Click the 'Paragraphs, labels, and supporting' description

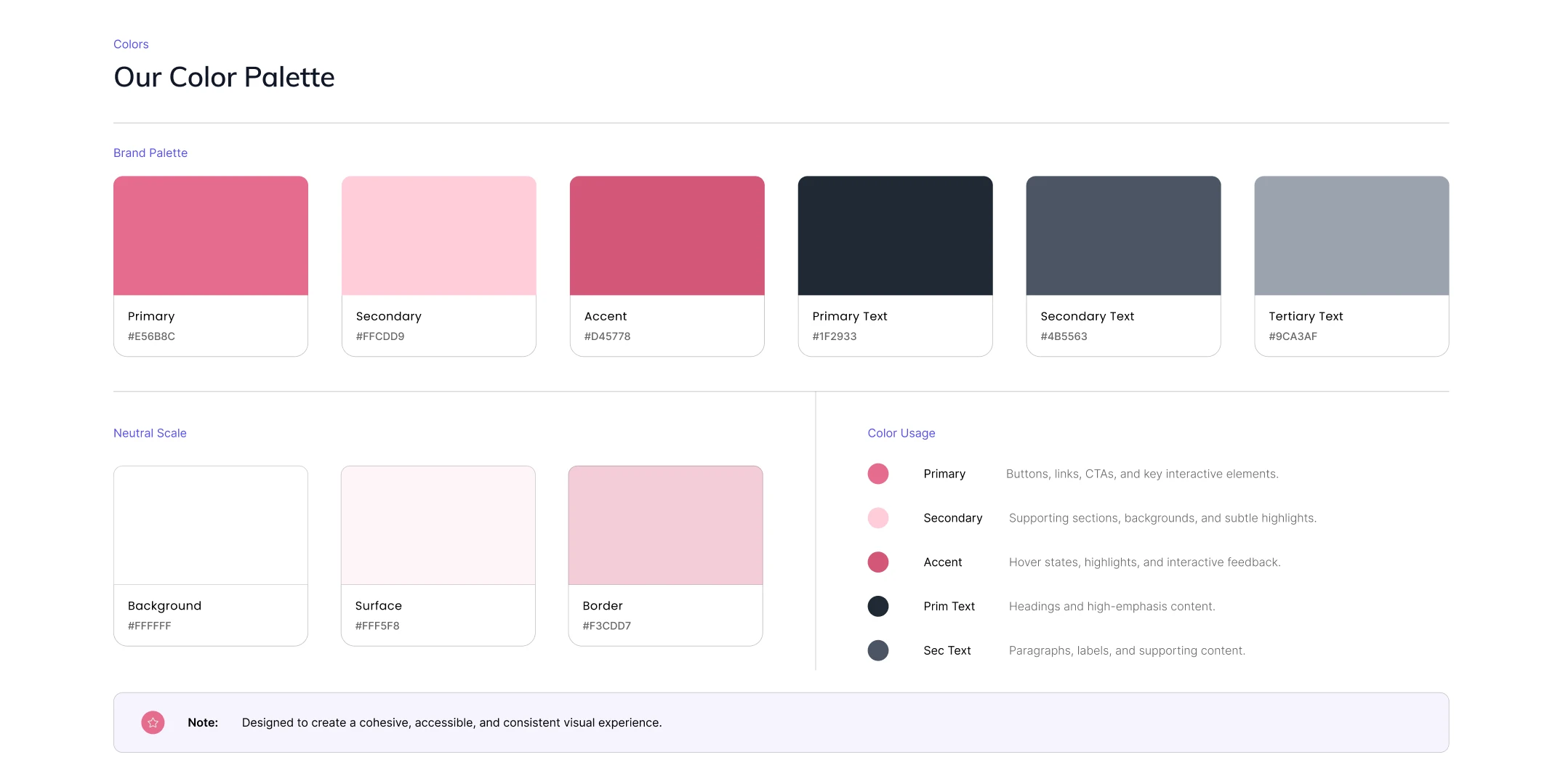coord(1128,650)
